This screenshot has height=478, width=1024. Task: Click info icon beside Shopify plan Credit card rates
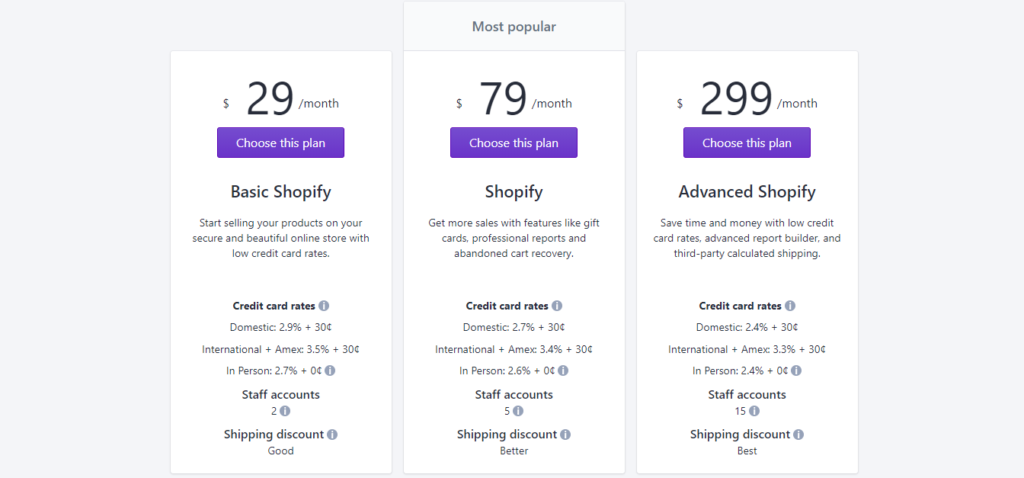(557, 306)
